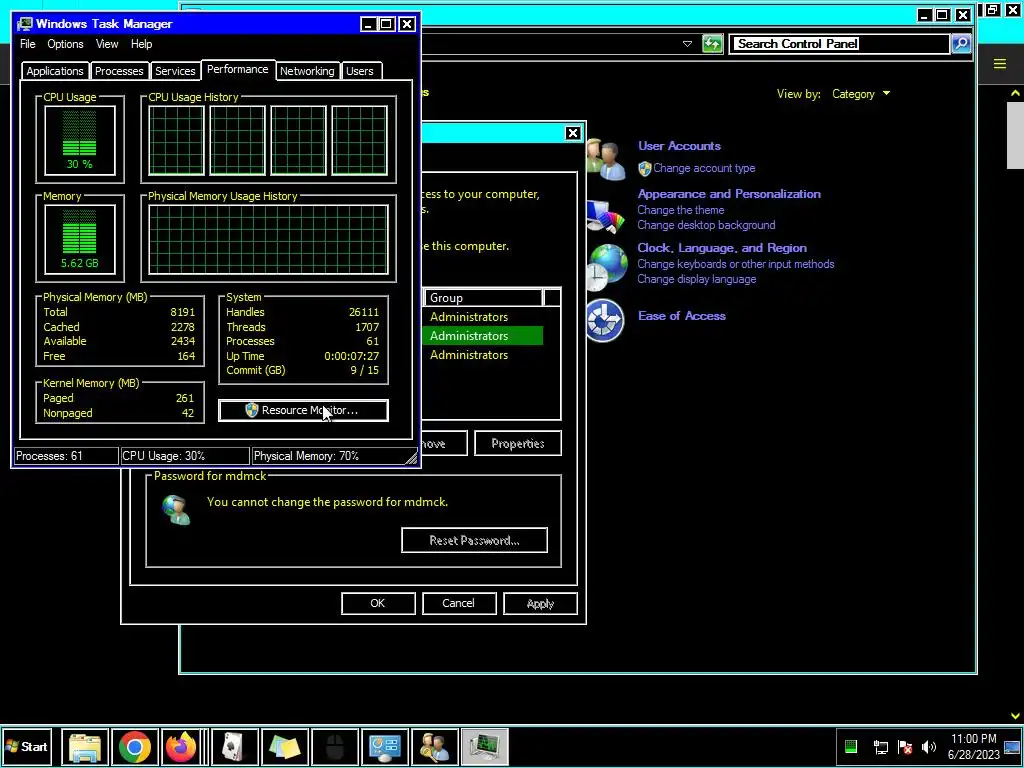Image resolution: width=1024 pixels, height=768 pixels.
Task: Open the Action Center flag tray icon
Action: (x=905, y=746)
